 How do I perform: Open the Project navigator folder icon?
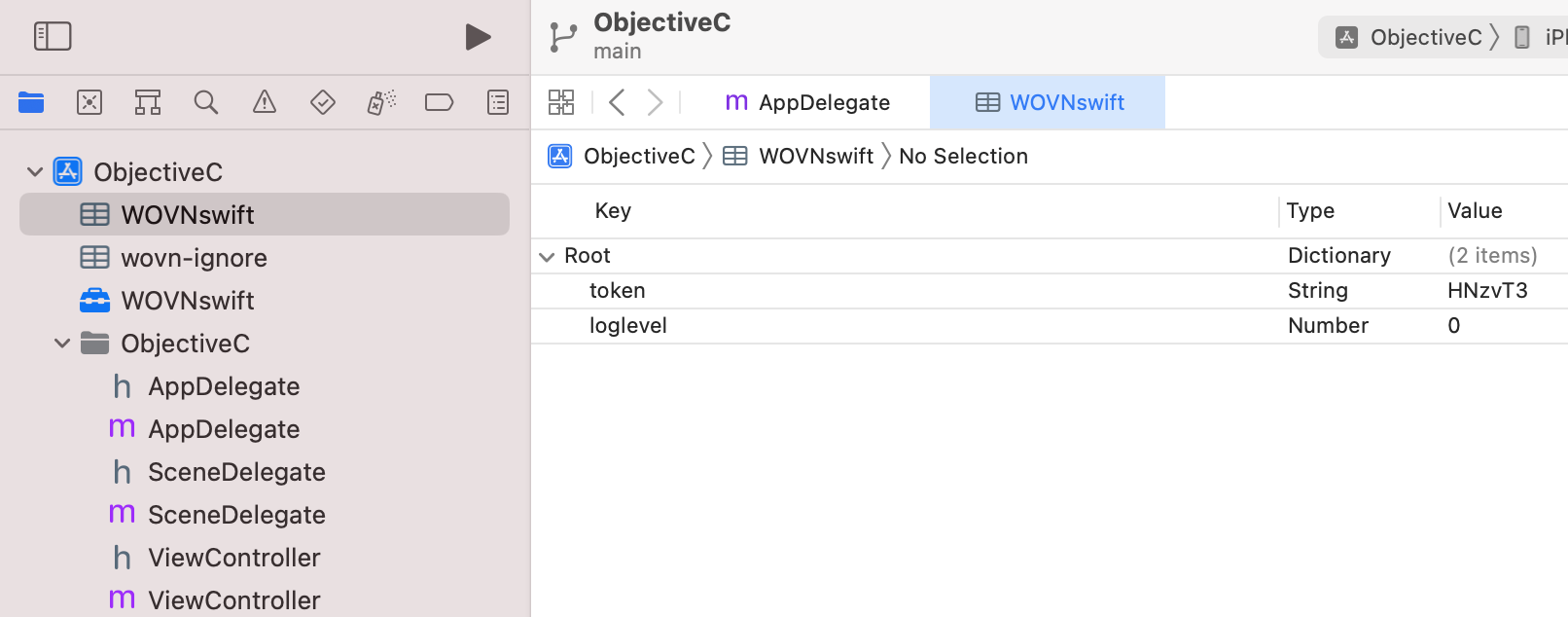pos(31,102)
